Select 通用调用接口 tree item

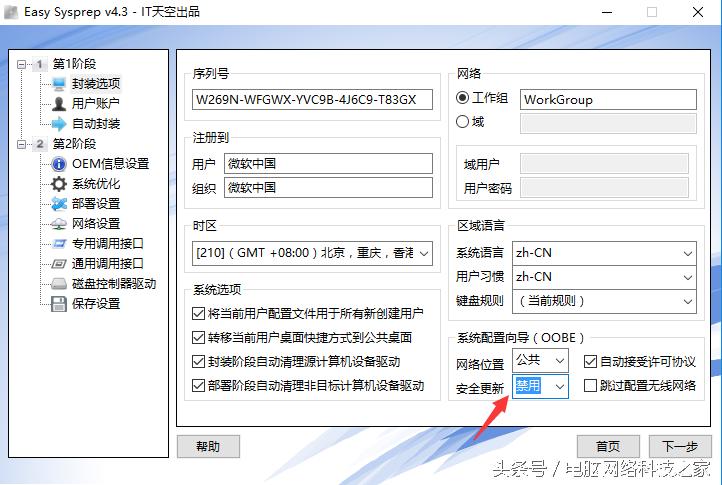(107, 263)
